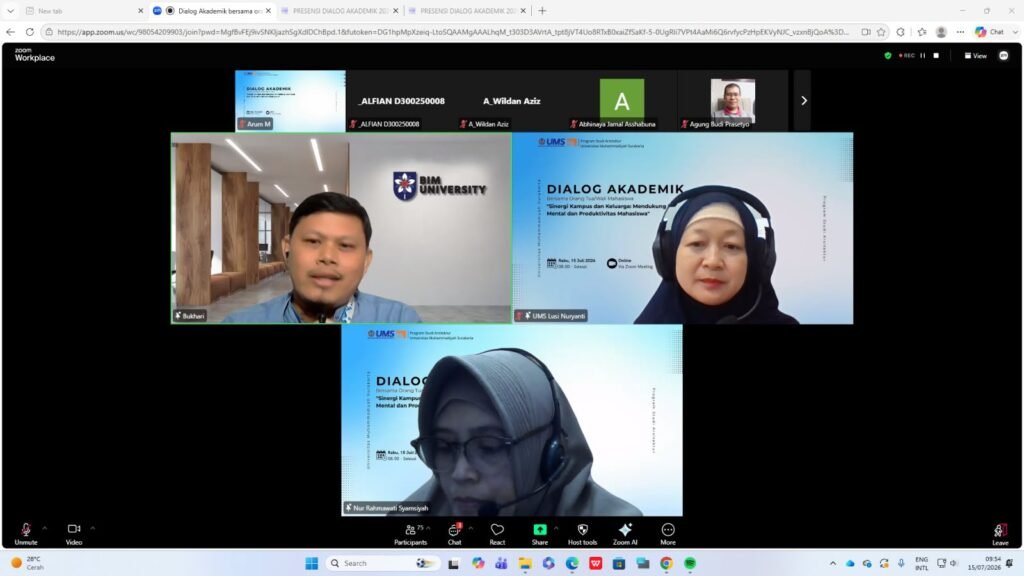Image resolution: width=1024 pixels, height=576 pixels.
Task: Add this page to favorites star
Action: tap(881, 31)
